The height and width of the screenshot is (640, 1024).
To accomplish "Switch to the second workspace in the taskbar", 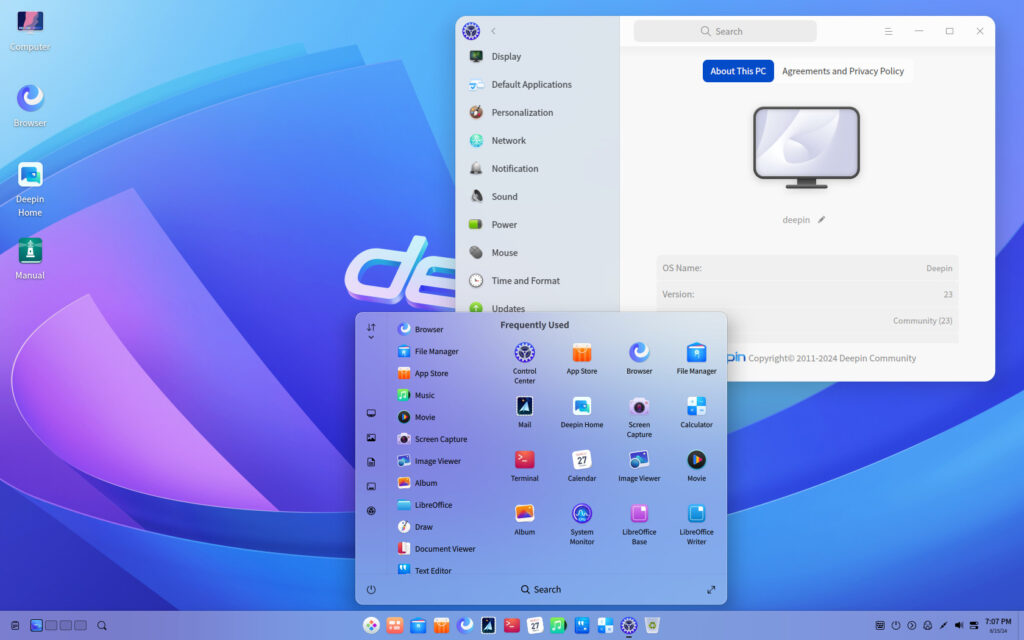I will 51,625.
